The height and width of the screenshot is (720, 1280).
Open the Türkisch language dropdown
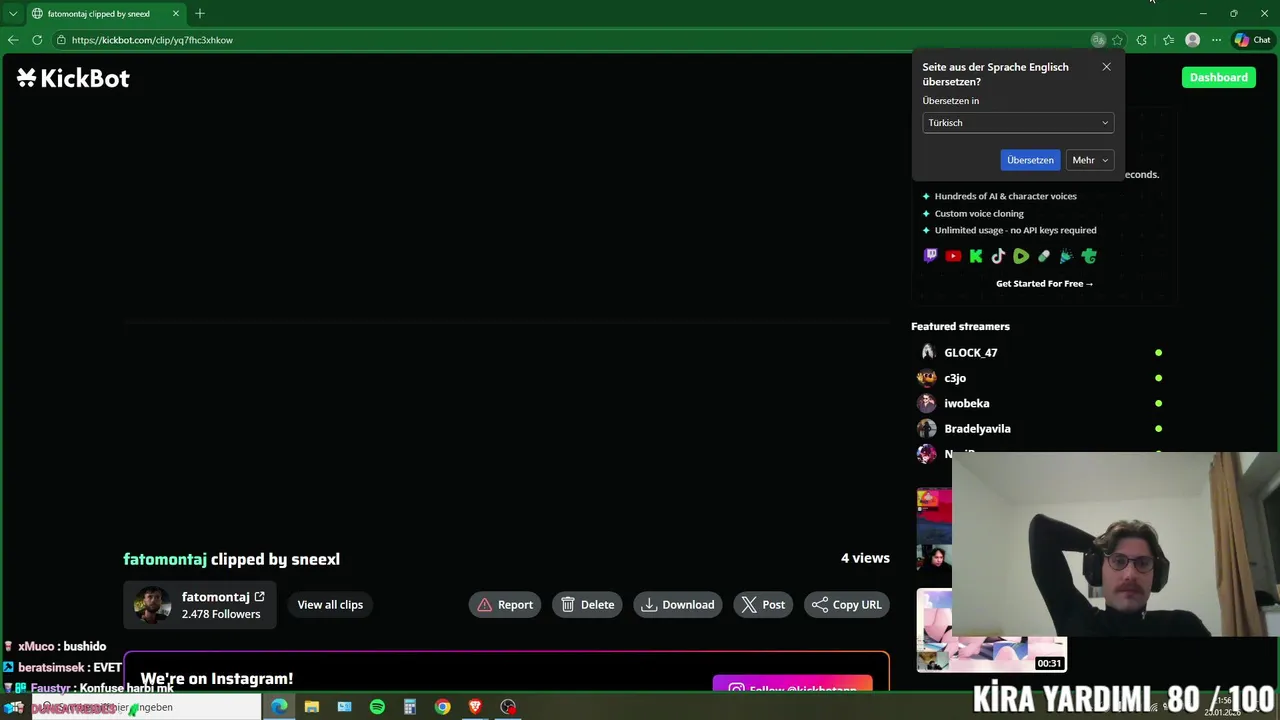1017,123
